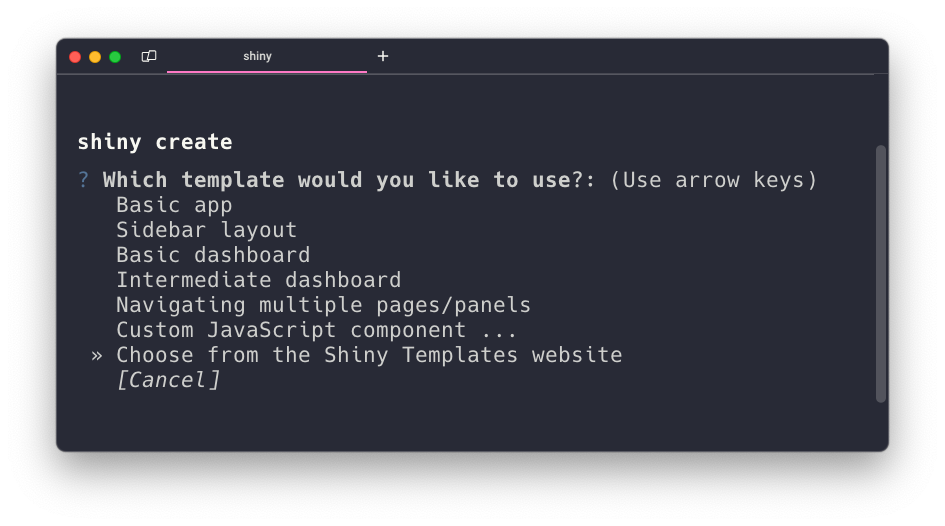Expand the Custom JavaScript component ... option
The image size is (945, 526).
click(x=316, y=330)
